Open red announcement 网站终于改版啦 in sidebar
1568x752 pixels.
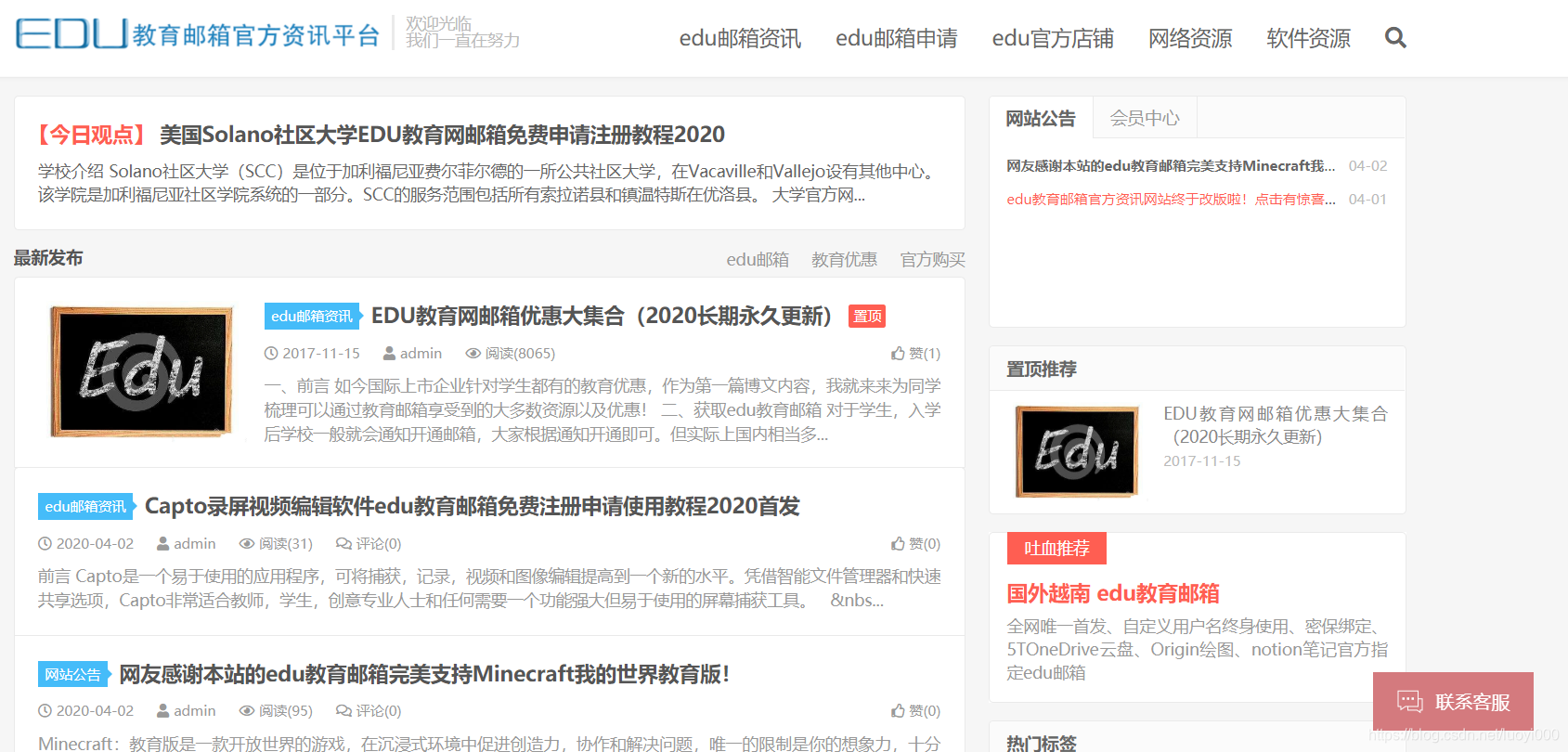coord(1170,200)
